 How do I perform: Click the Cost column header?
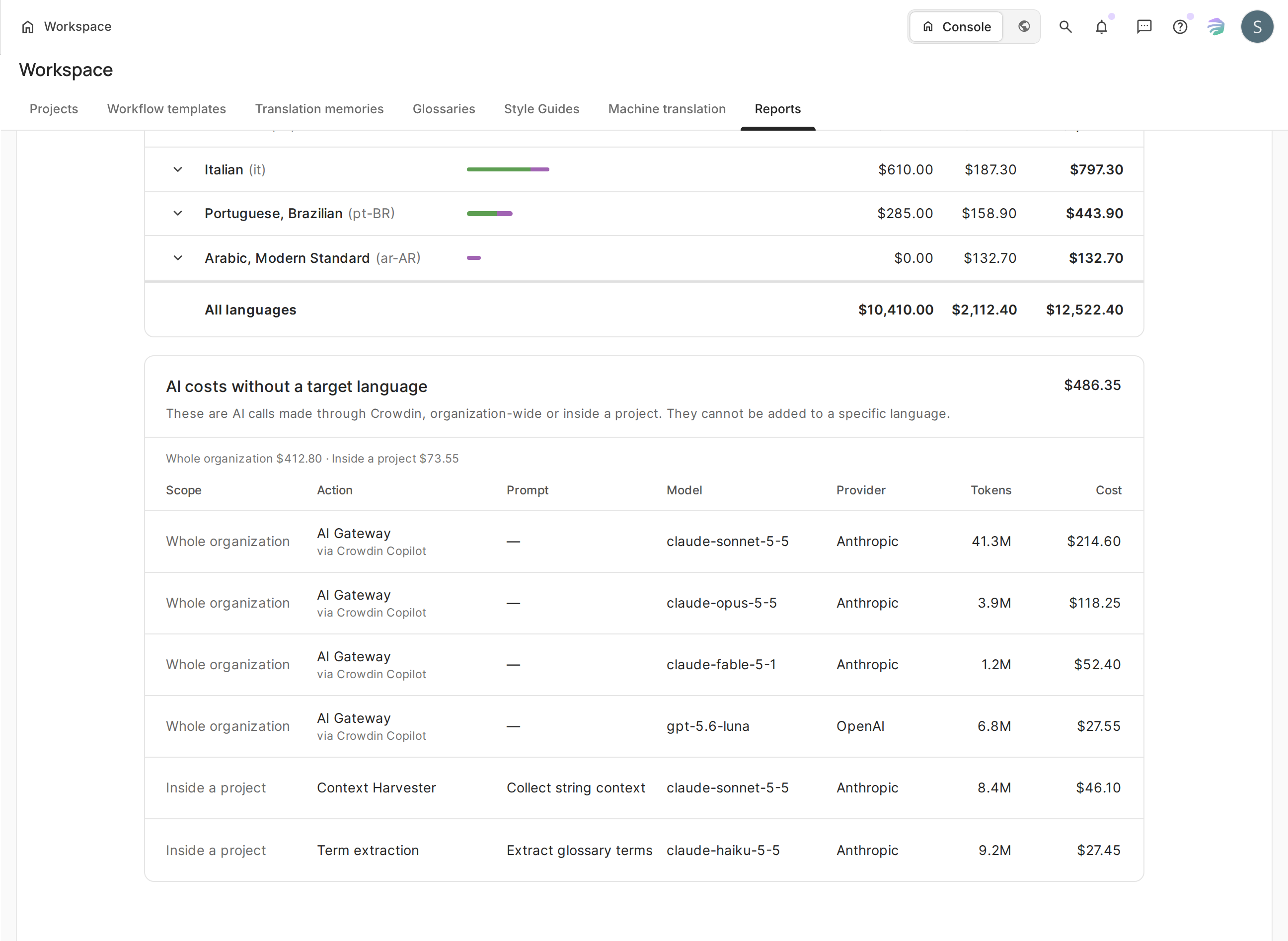tap(1109, 490)
